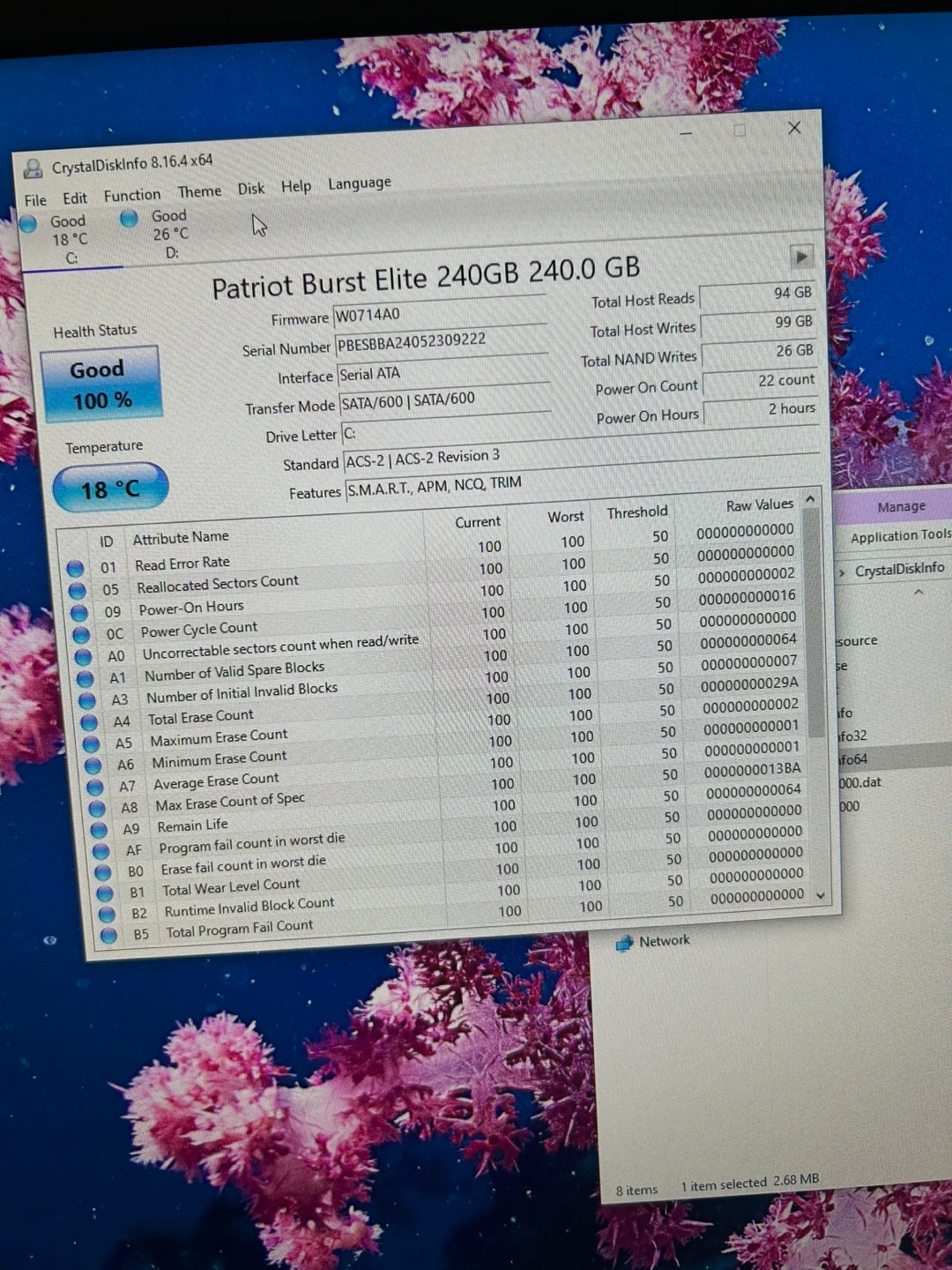Click the status icon for Minimum Erase Count
Viewport: 952px width, 1270px height.
[x=93, y=766]
